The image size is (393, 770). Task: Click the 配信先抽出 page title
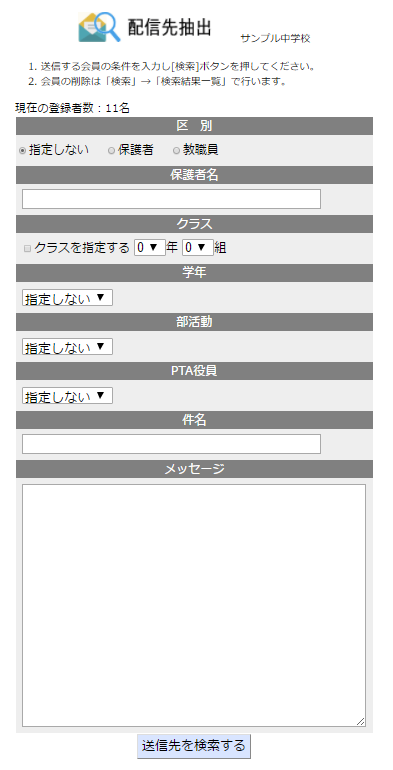coord(169,28)
